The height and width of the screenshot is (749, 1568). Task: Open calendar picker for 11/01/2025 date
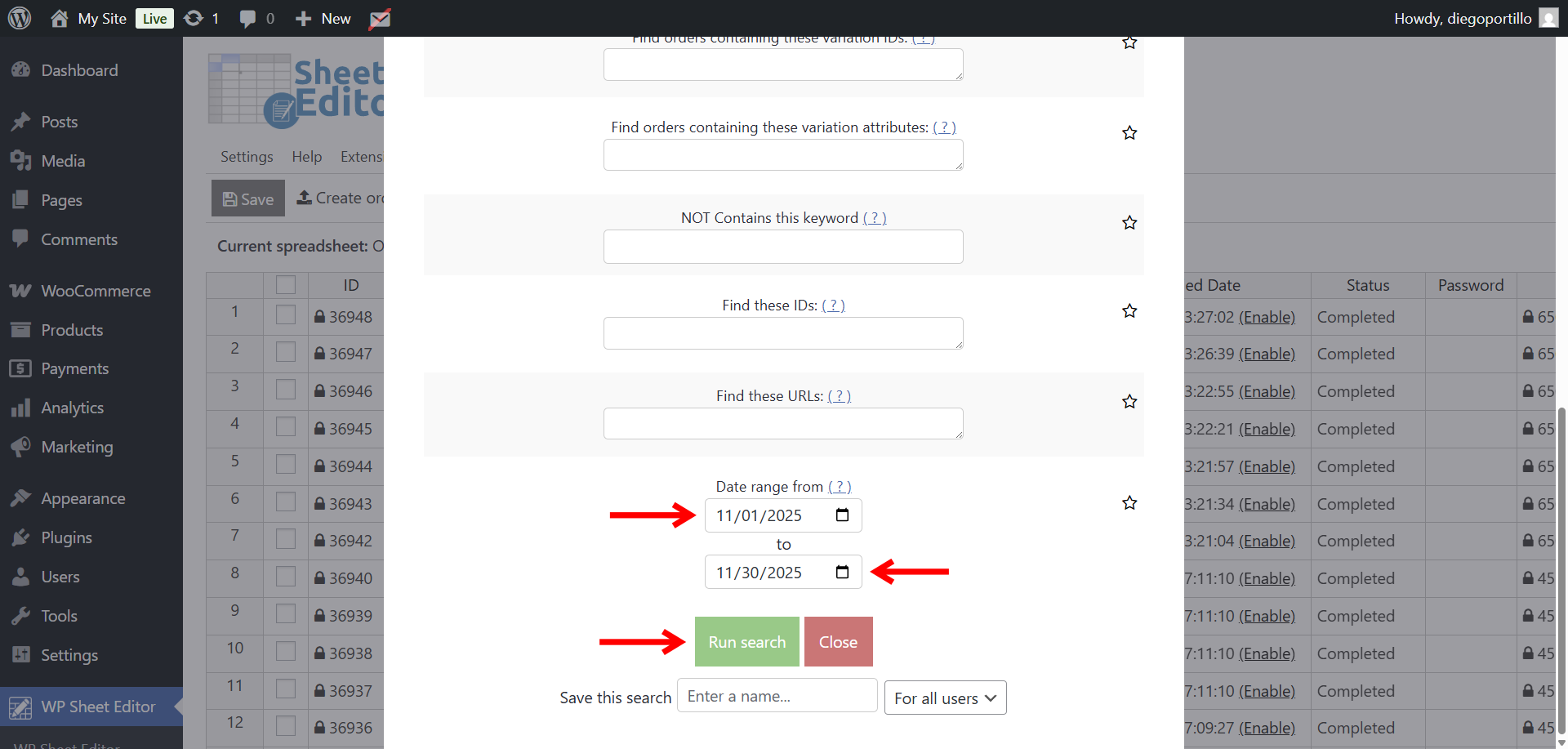point(842,515)
